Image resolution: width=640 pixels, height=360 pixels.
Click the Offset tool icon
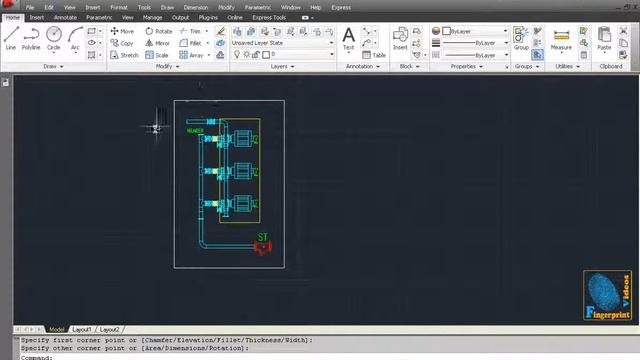click(x=220, y=55)
